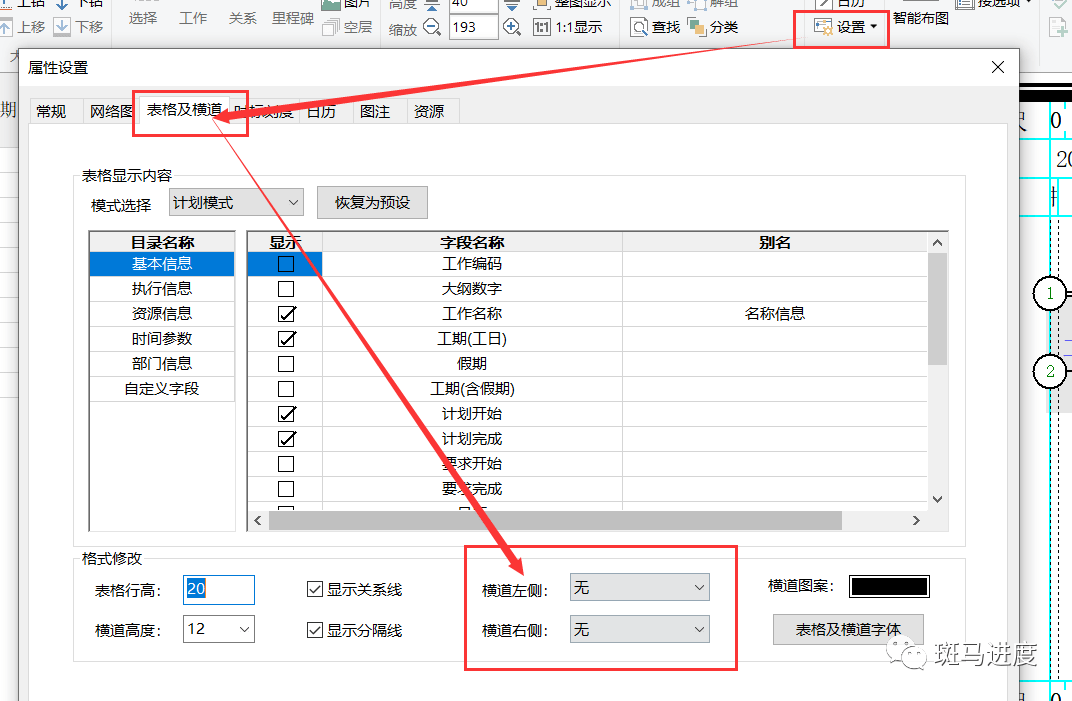Click the 表格及横道字体 button
This screenshot has height=701, width=1072.
[848, 629]
